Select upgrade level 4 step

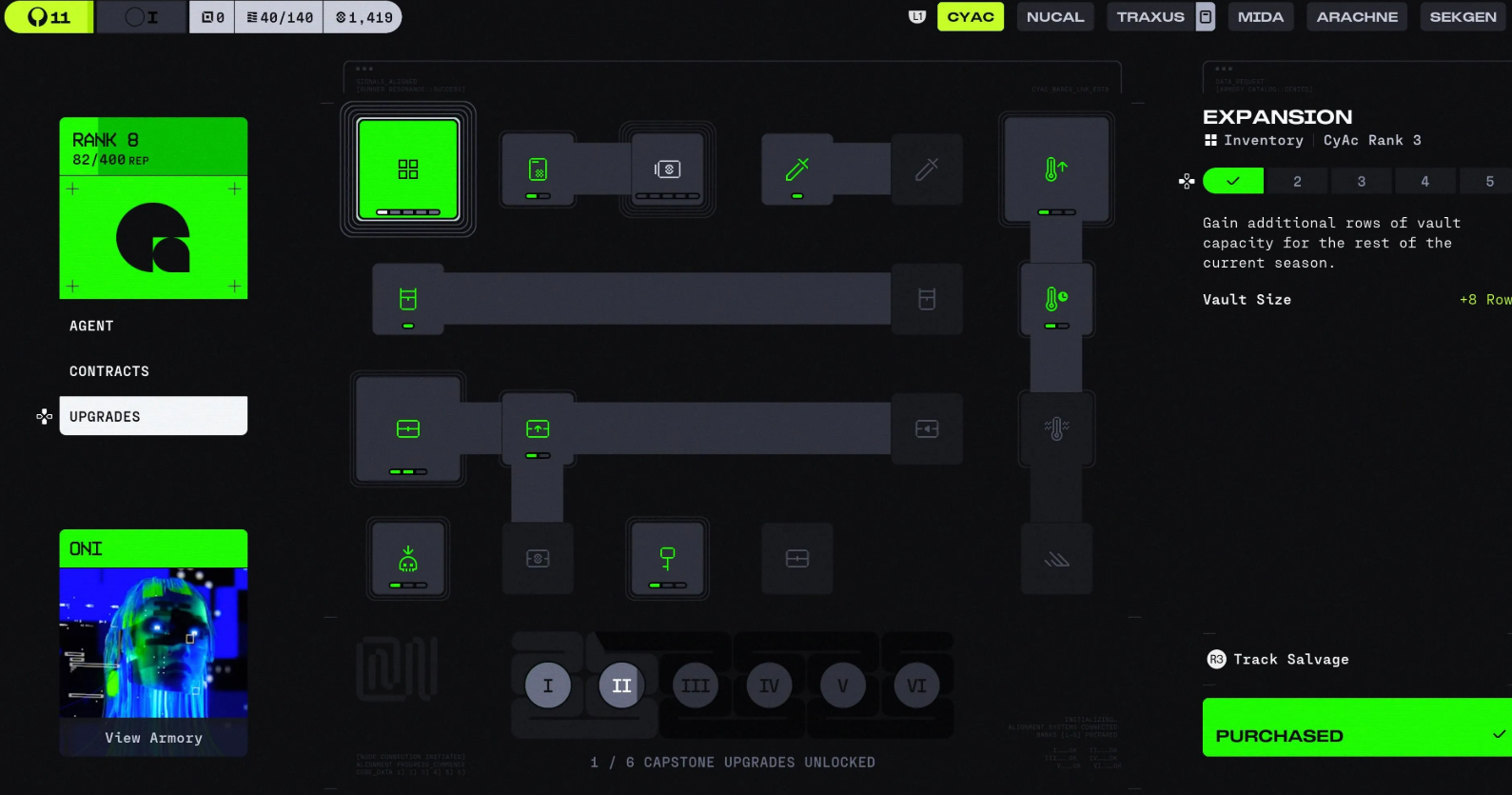(x=1424, y=181)
